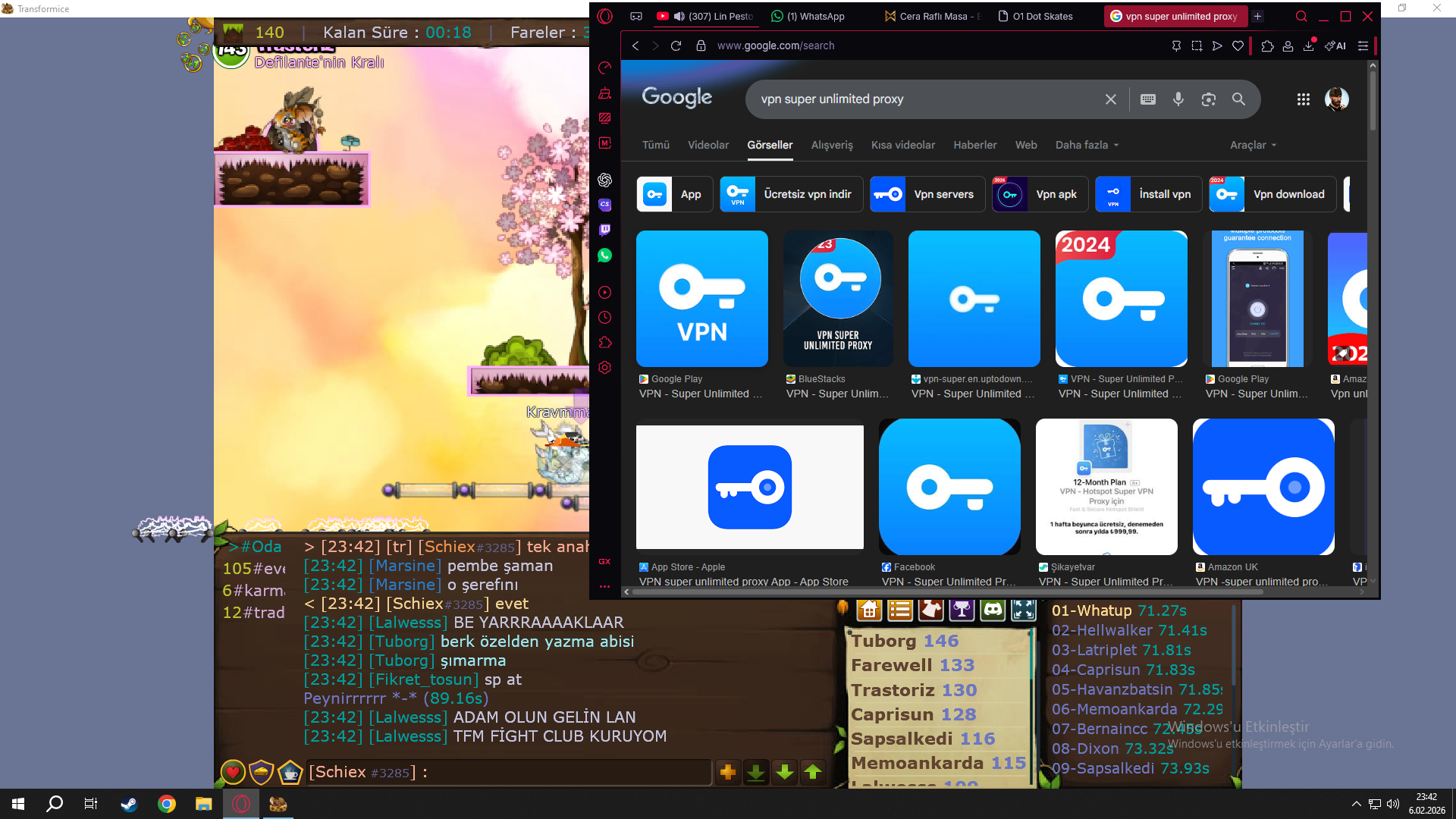Filter images by Vpn servers chip

point(927,194)
